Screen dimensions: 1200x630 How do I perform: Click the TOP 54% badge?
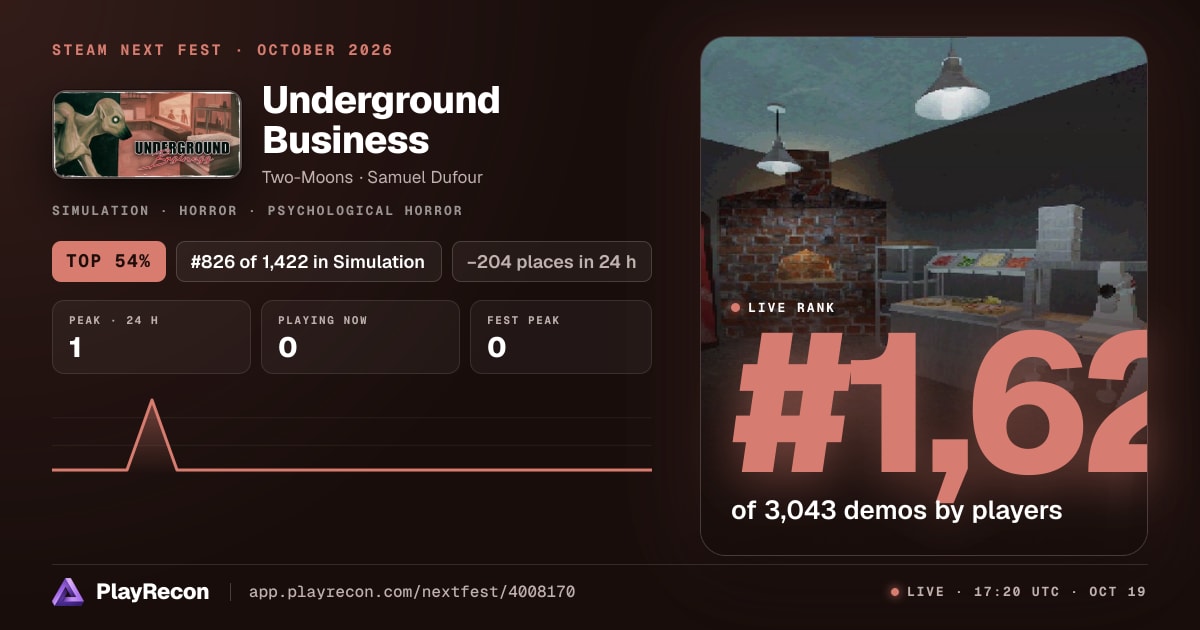pyautogui.click(x=108, y=261)
